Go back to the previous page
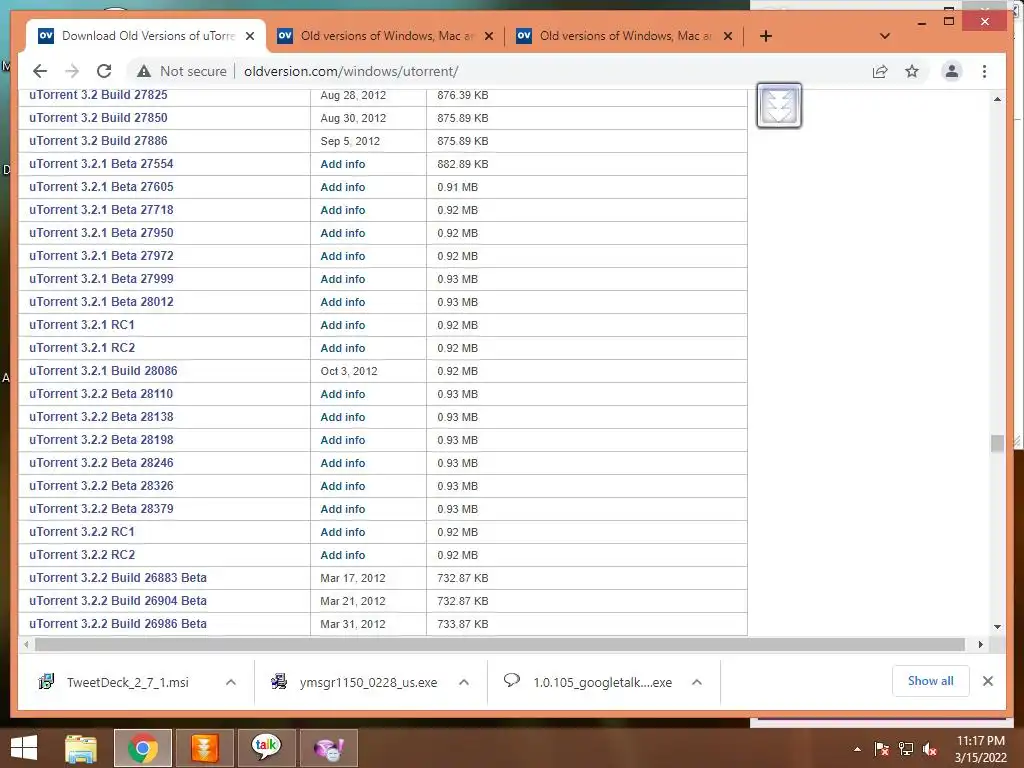The height and width of the screenshot is (768, 1024). coord(40,71)
